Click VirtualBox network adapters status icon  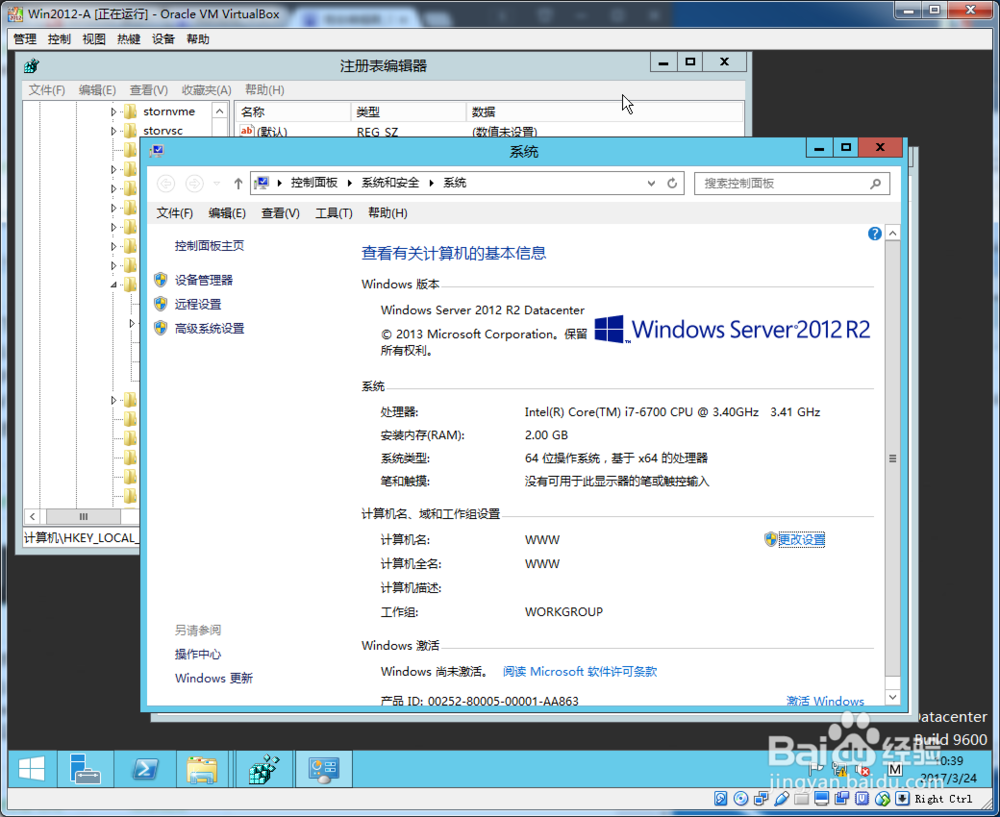coord(761,799)
